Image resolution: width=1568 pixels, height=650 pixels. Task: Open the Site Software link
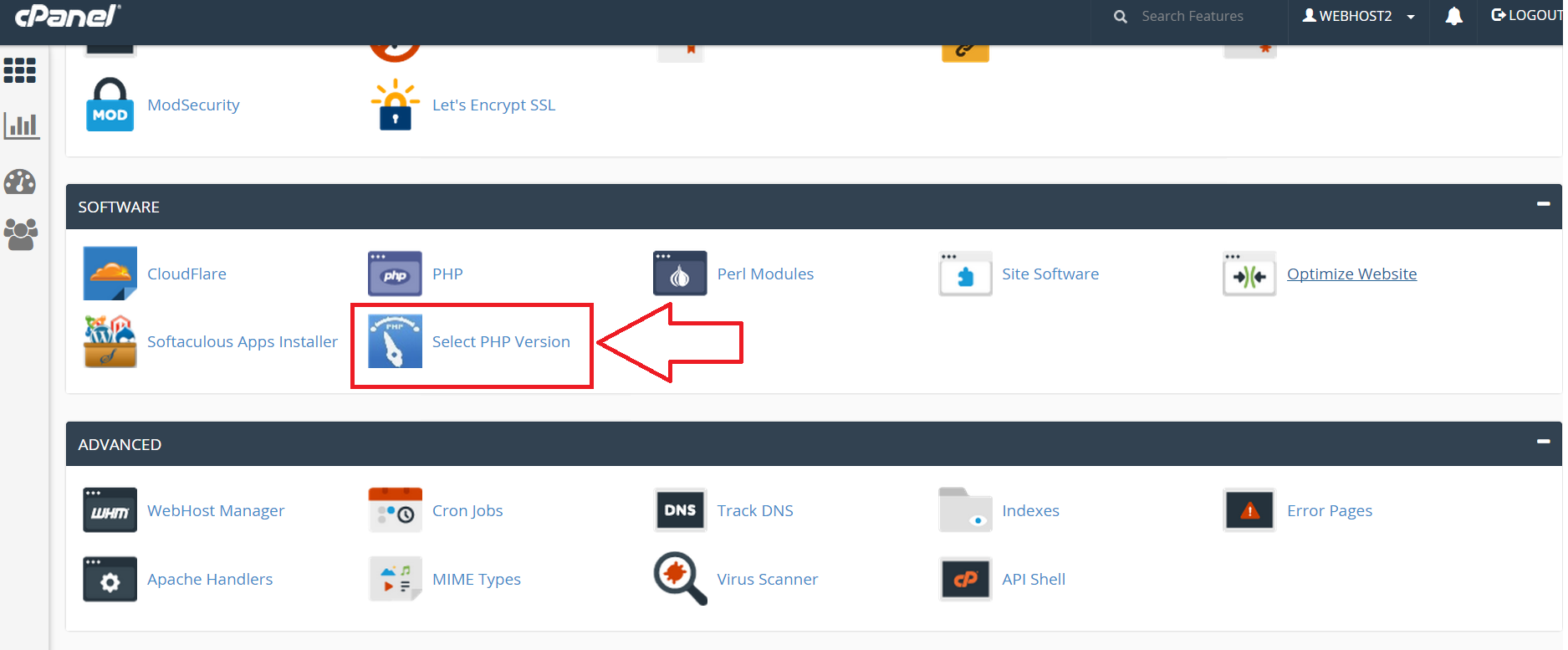coord(1050,274)
